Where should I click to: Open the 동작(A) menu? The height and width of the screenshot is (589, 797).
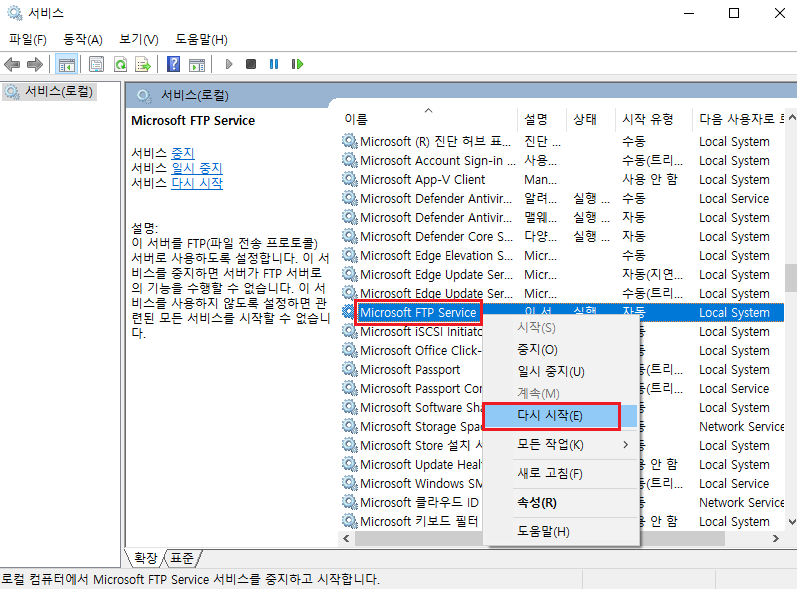83,39
